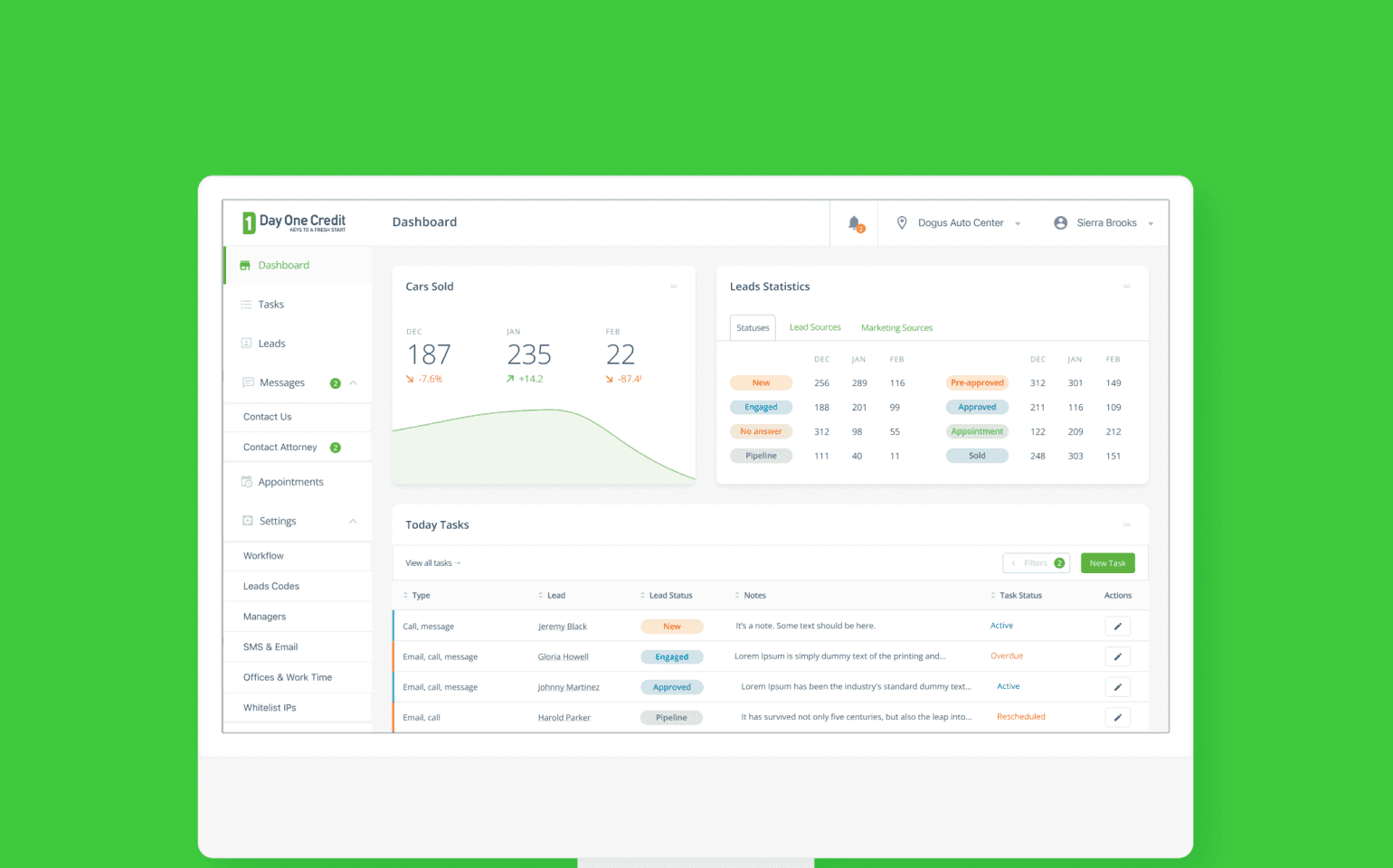Image resolution: width=1393 pixels, height=868 pixels.
Task: Click Pre-approved status pill
Action: click(x=977, y=383)
